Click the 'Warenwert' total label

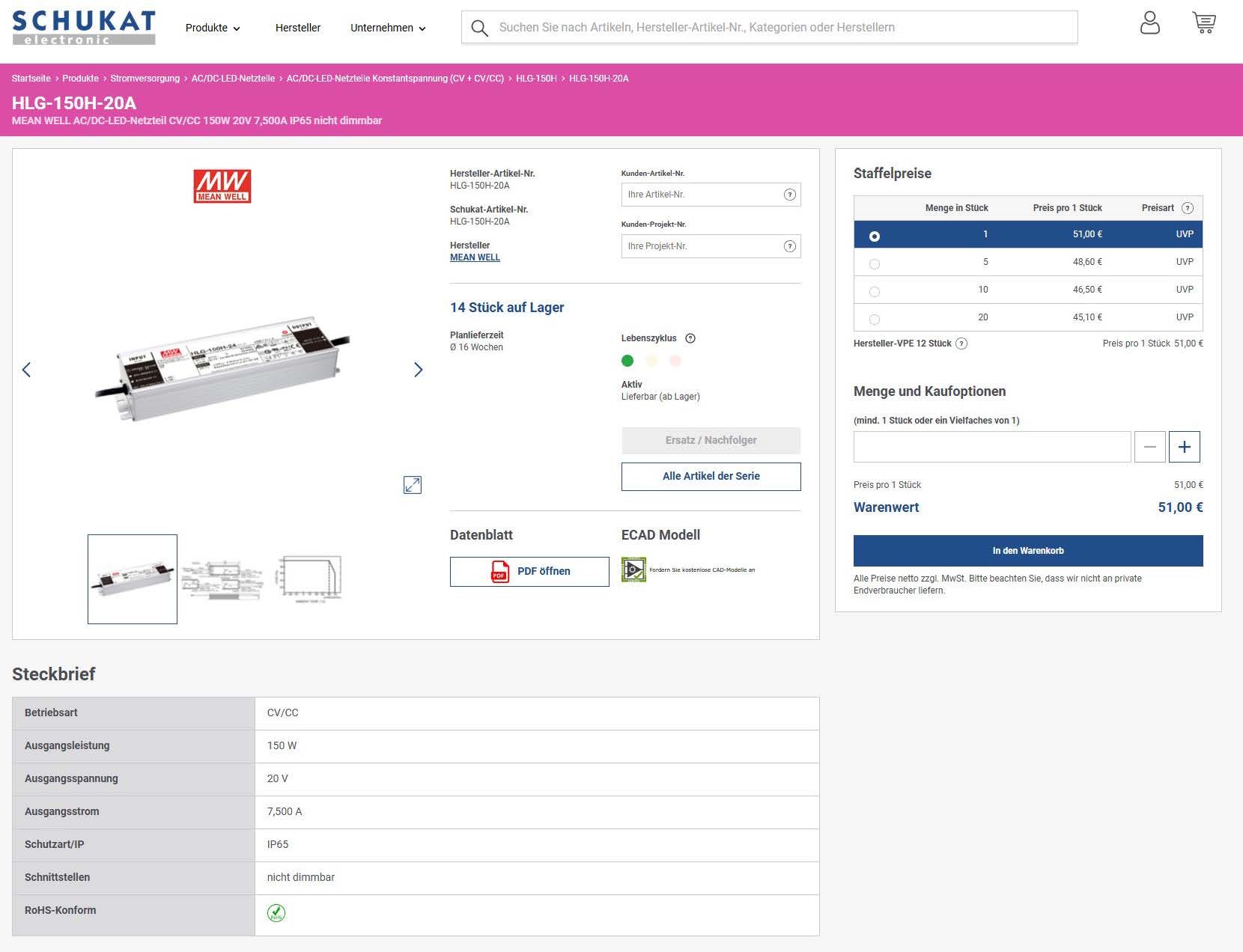[x=887, y=507]
